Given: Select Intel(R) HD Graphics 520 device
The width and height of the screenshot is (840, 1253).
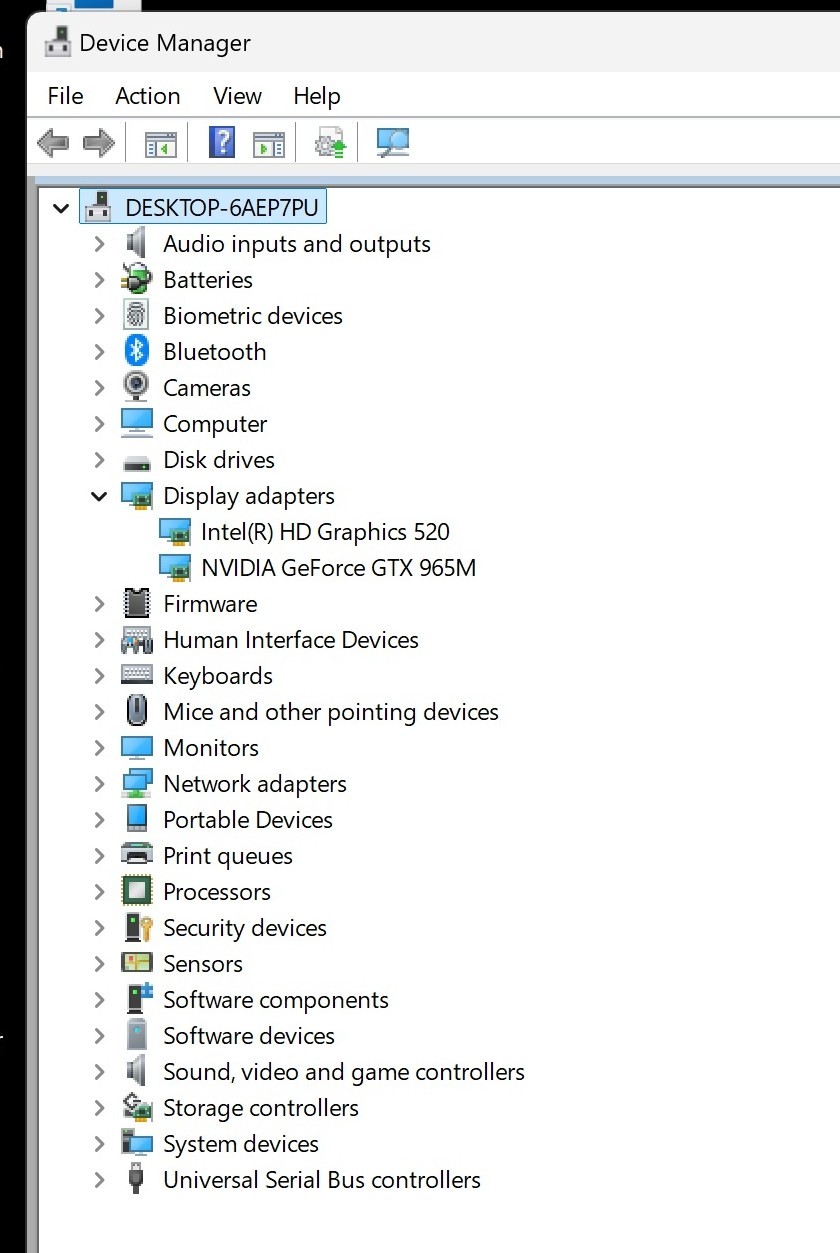Looking at the screenshot, I should 325,532.
